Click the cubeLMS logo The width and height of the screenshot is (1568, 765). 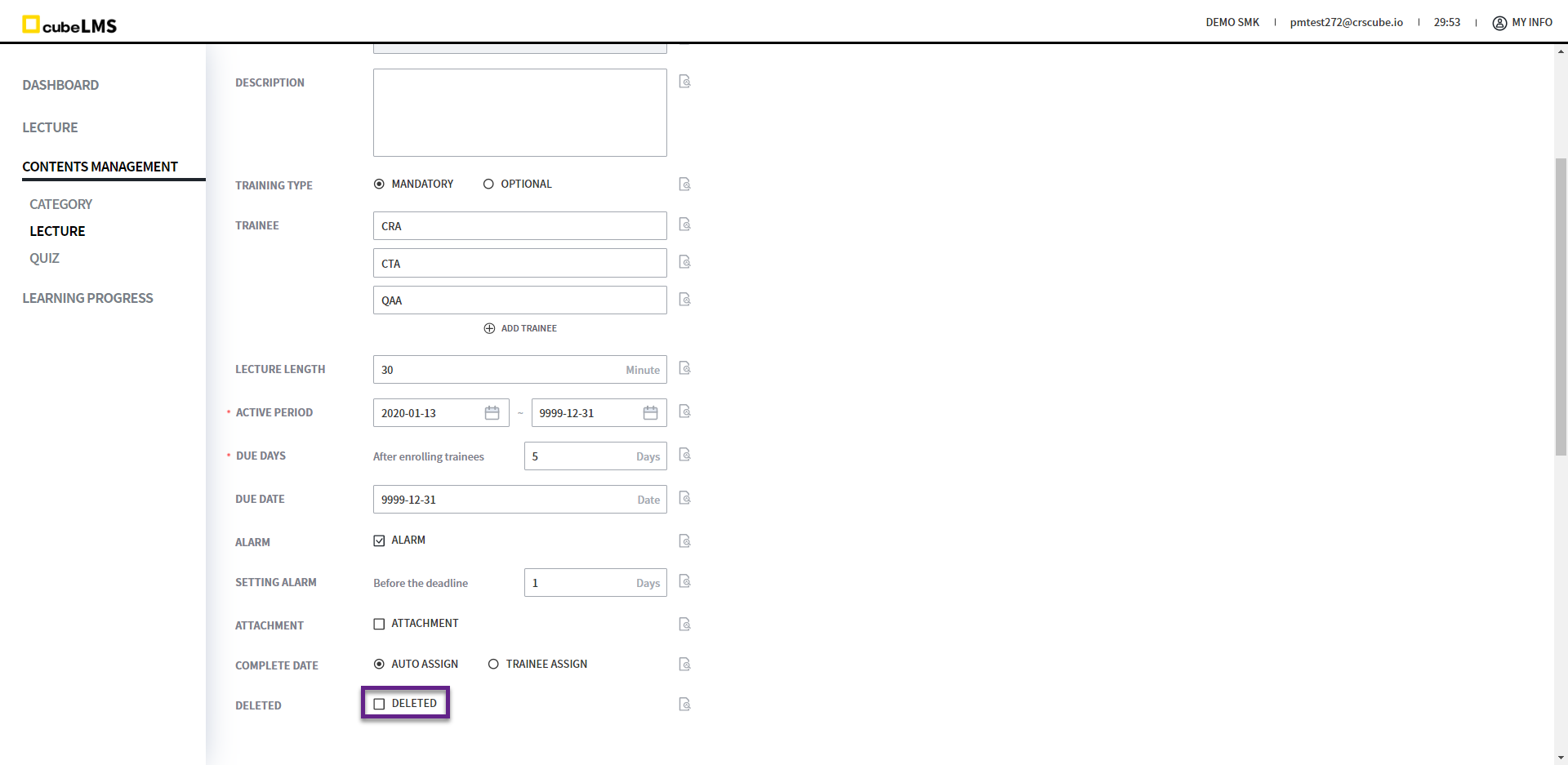coord(69,24)
